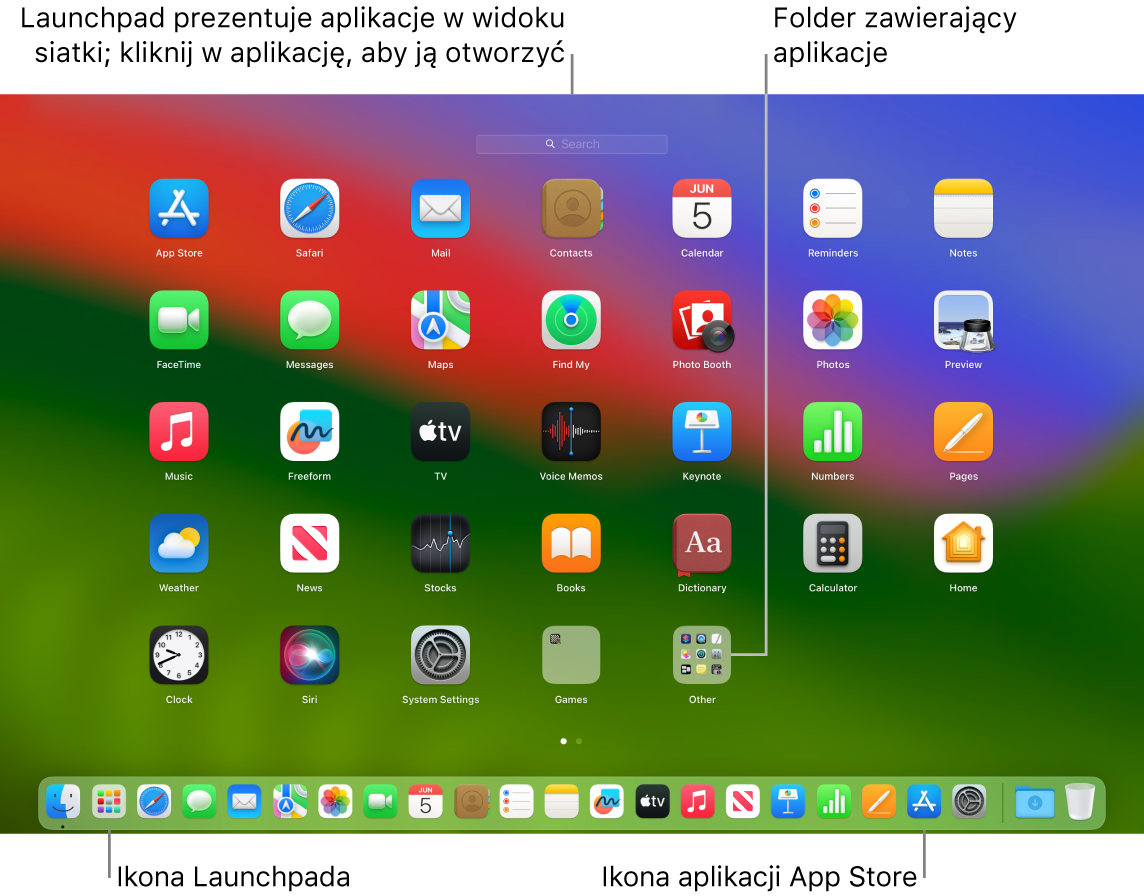Screen dimensions: 1144x896
Task: Open System Settings in the Launchpad grid
Action: [440, 655]
